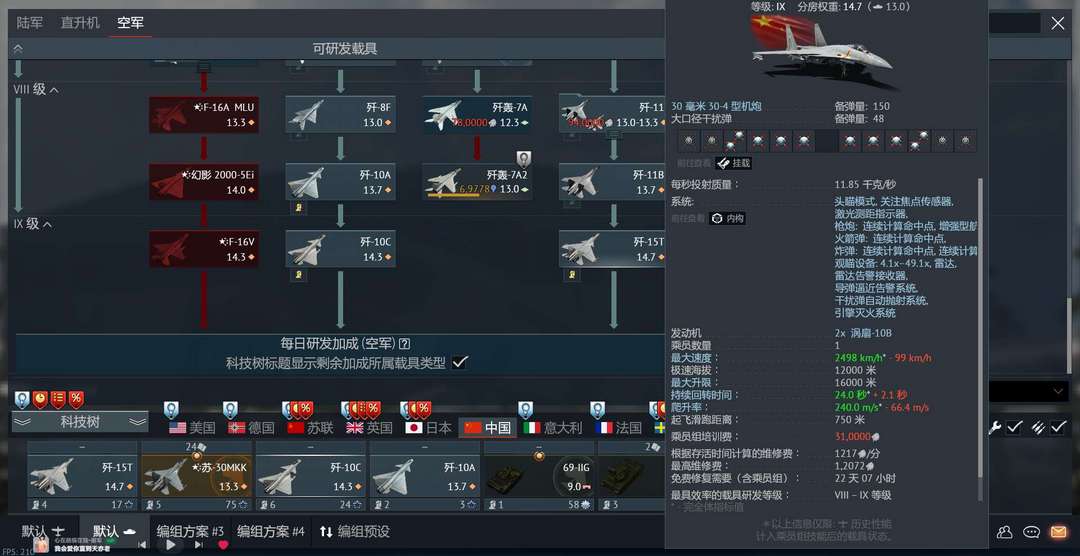Click the crew icon below tree 歼-10A
This screenshot has height=556, width=1080.
pos(299,207)
